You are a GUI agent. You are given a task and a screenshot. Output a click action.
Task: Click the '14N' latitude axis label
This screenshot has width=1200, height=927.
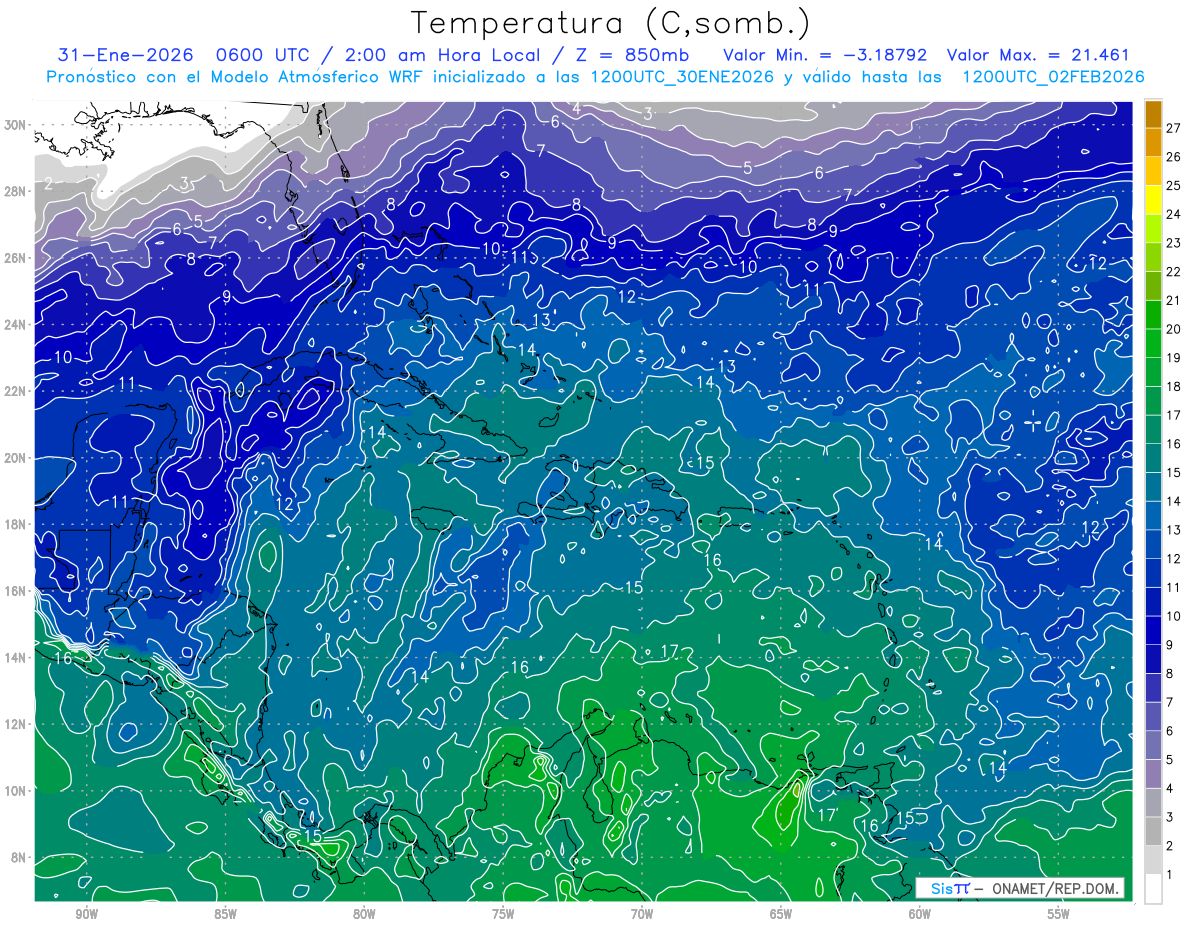tap(17, 658)
